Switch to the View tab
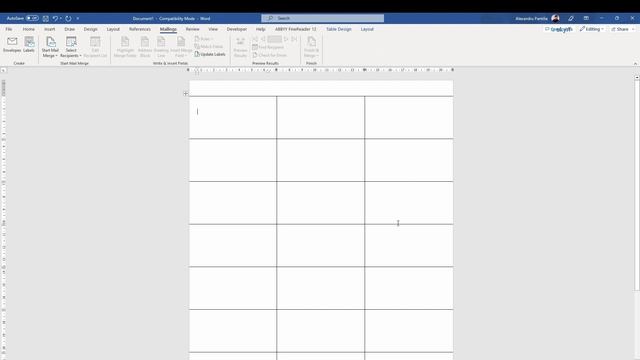 [213, 29]
